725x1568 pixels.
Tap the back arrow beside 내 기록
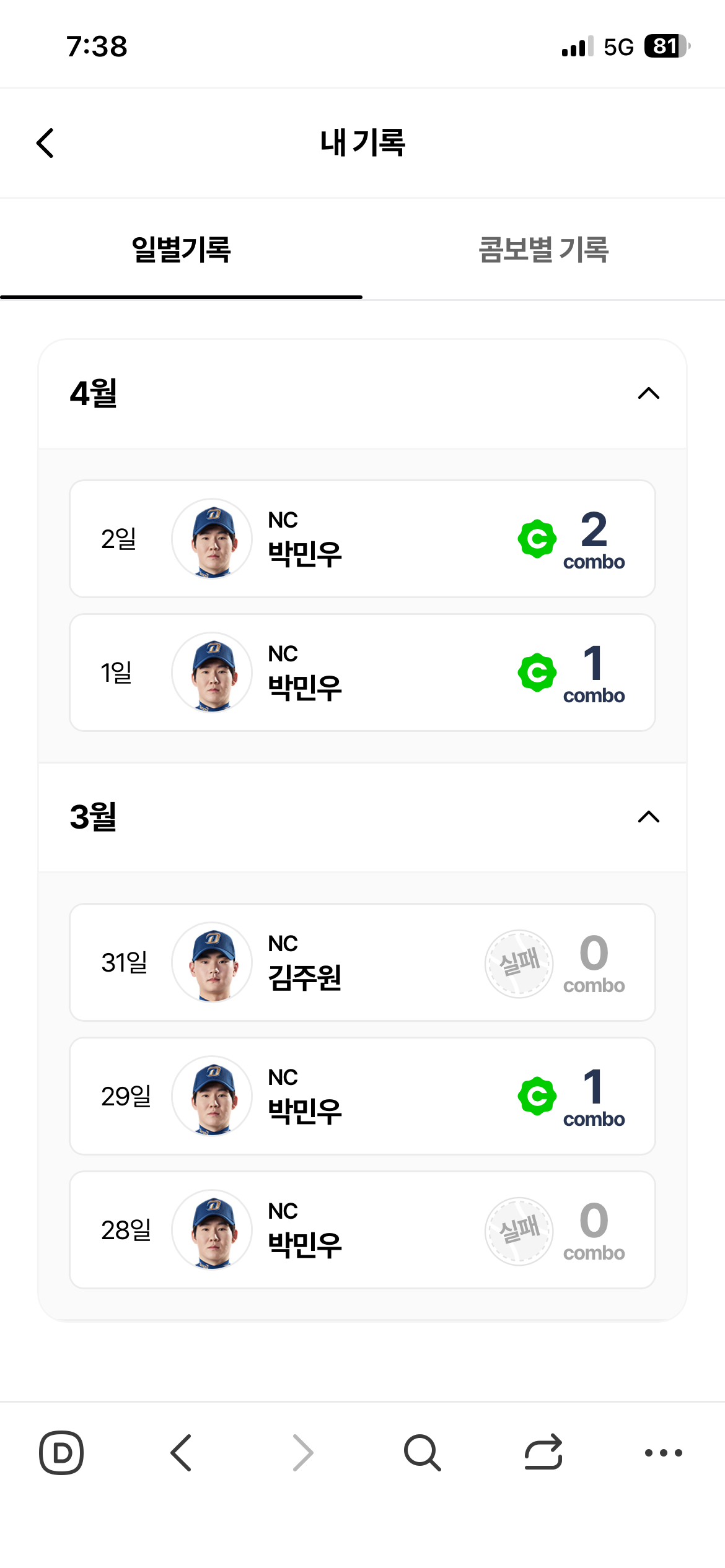pyautogui.click(x=45, y=143)
